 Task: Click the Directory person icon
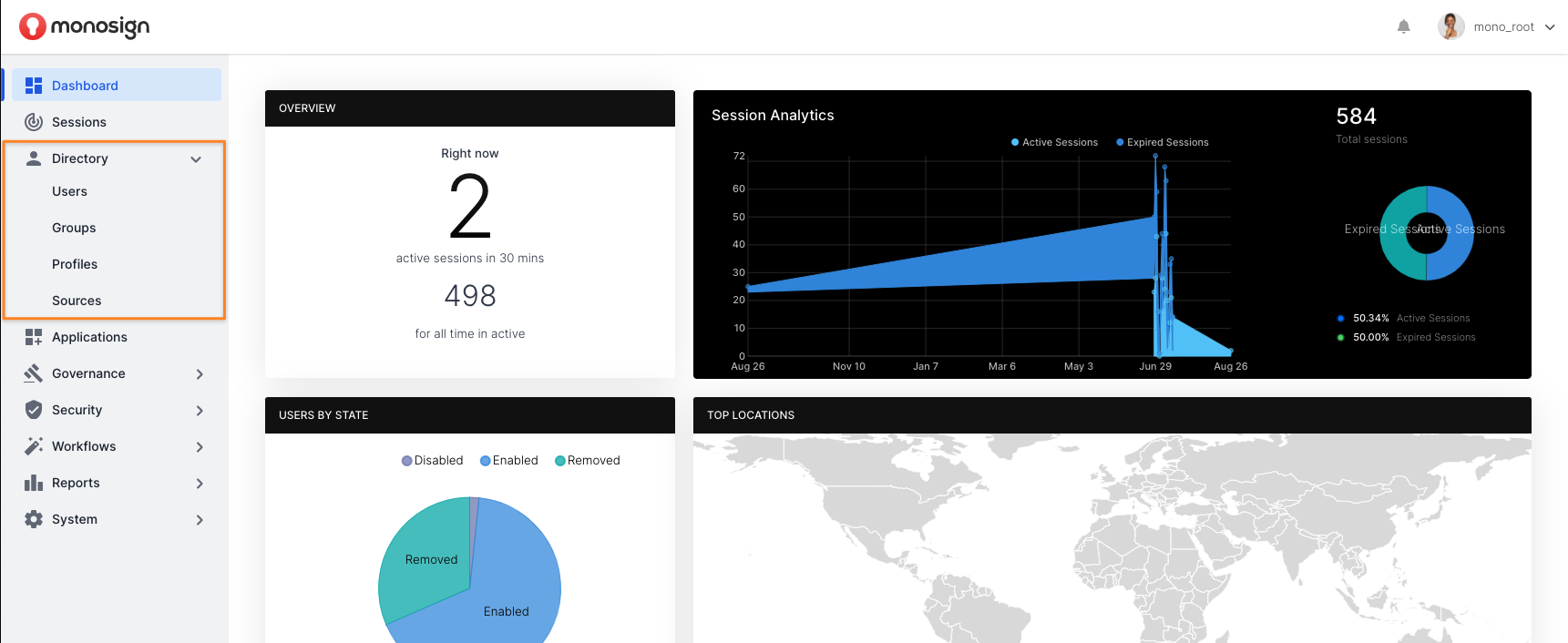[34, 158]
